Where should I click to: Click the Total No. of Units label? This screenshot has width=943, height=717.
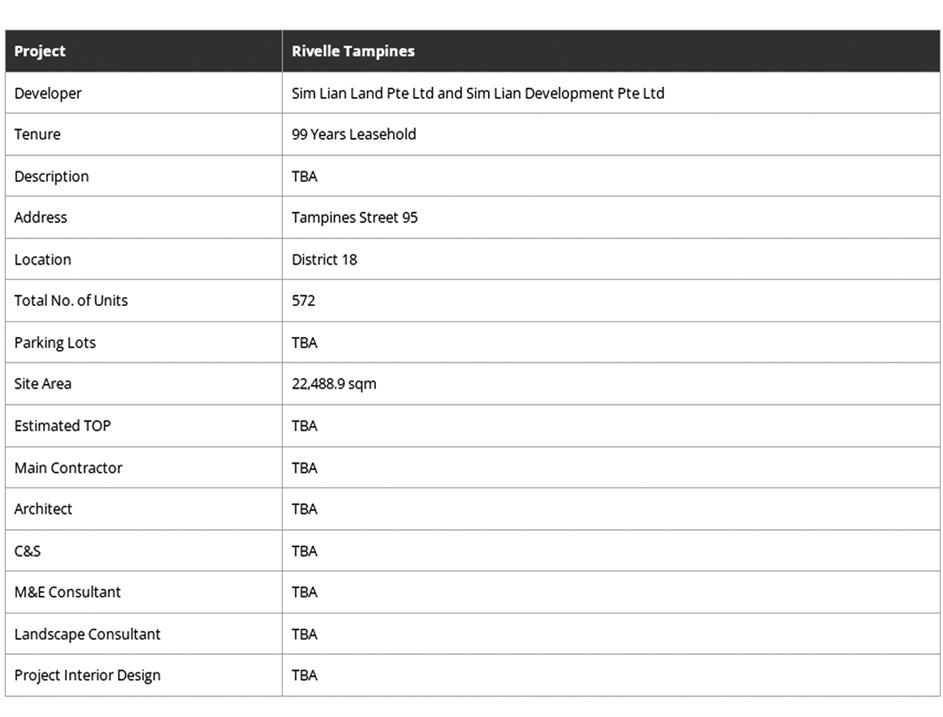click(x=71, y=300)
